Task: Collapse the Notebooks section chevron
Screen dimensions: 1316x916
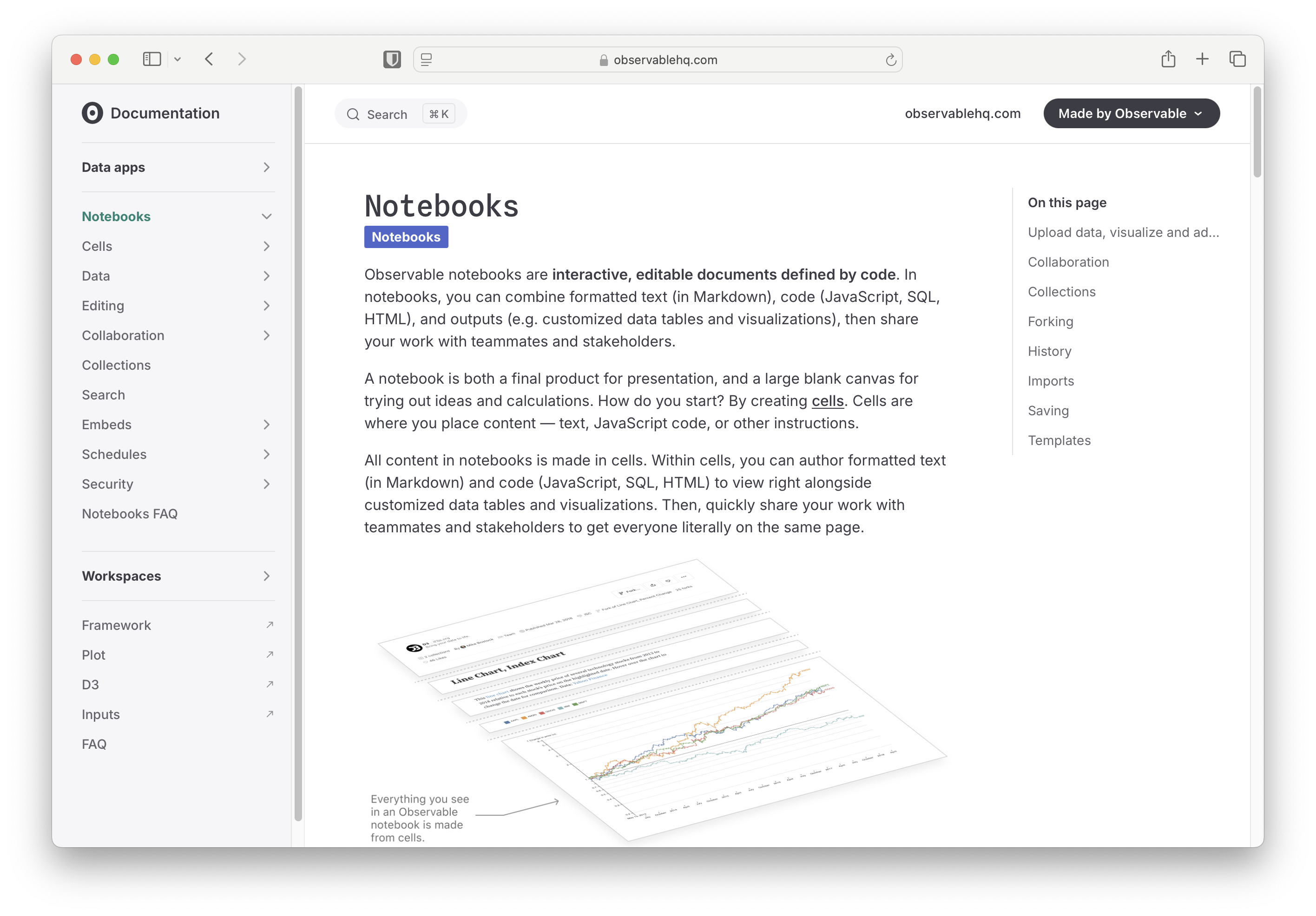Action: click(x=267, y=216)
